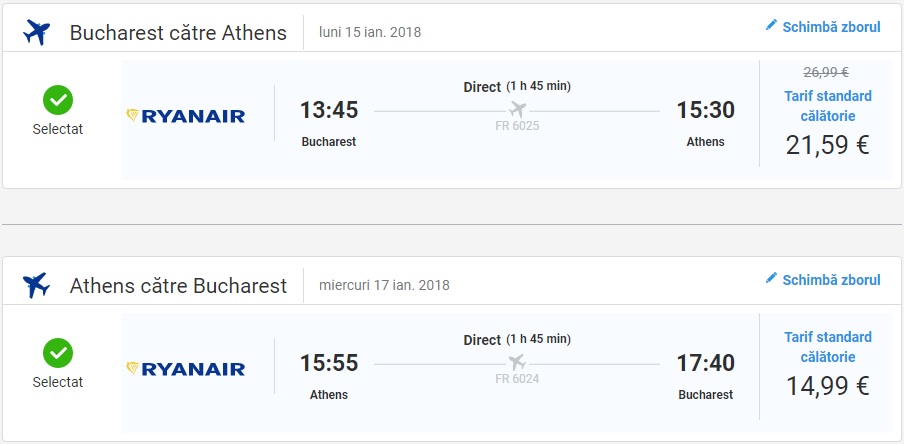Image resolution: width=904 pixels, height=444 pixels.
Task: Click the small plane icon above FR 6024
Action: coord(517,361)
